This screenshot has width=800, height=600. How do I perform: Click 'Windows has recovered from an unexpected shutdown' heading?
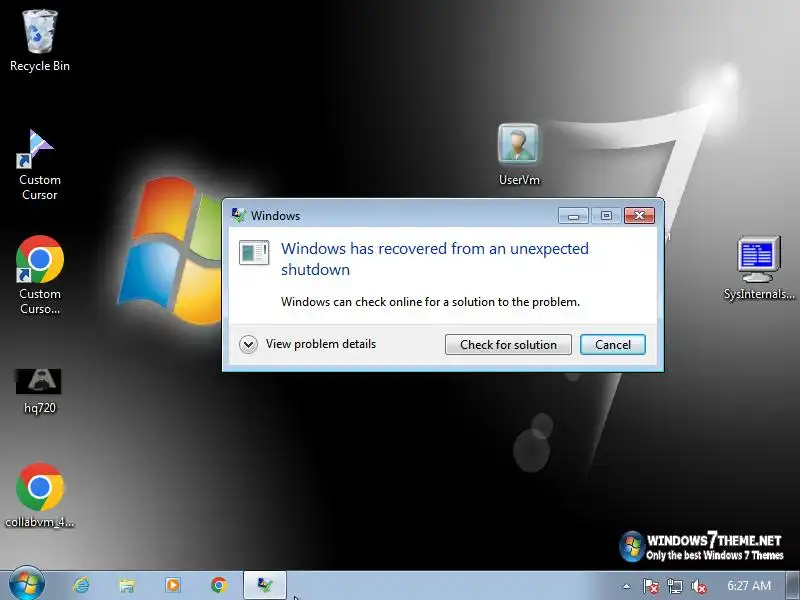[x=435, y=259]
